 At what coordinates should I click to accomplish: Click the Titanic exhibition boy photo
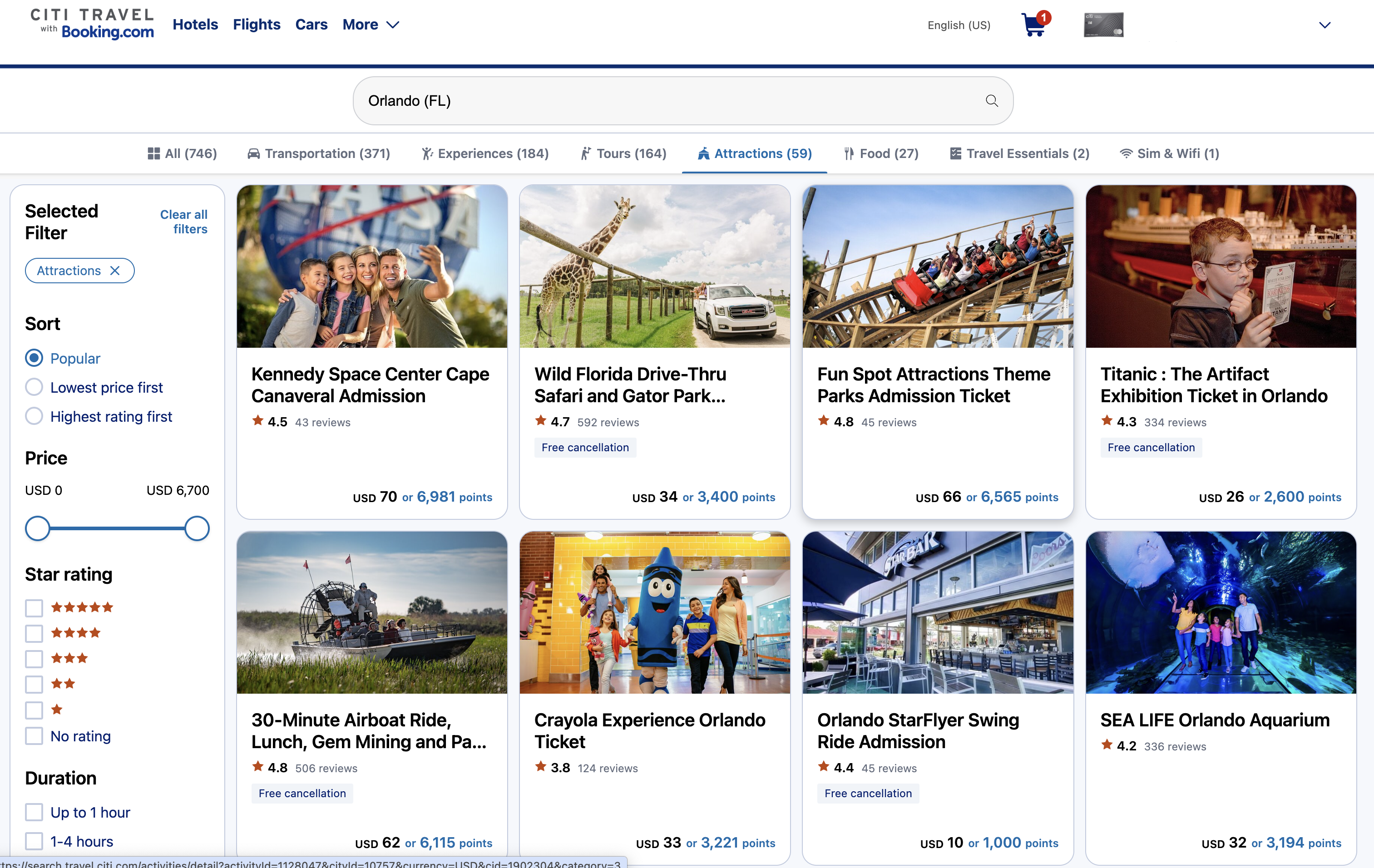[1221, 266]
